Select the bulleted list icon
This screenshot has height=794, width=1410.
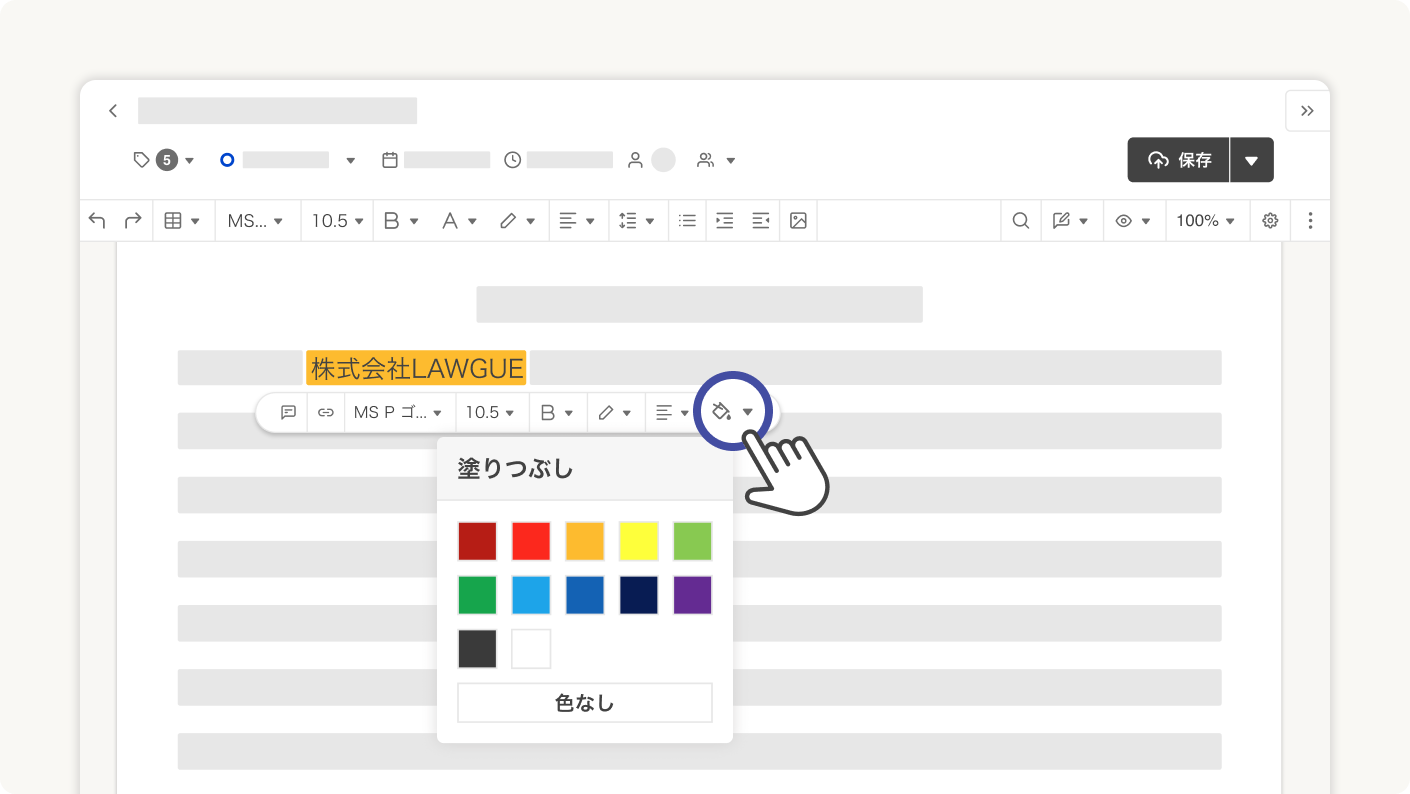(x=687, y=220)
